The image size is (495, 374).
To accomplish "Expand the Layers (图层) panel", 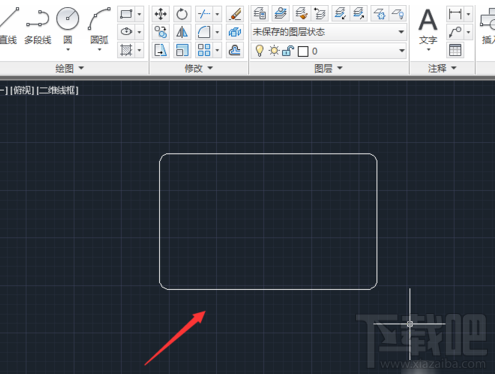I will (x=328, y=68).
